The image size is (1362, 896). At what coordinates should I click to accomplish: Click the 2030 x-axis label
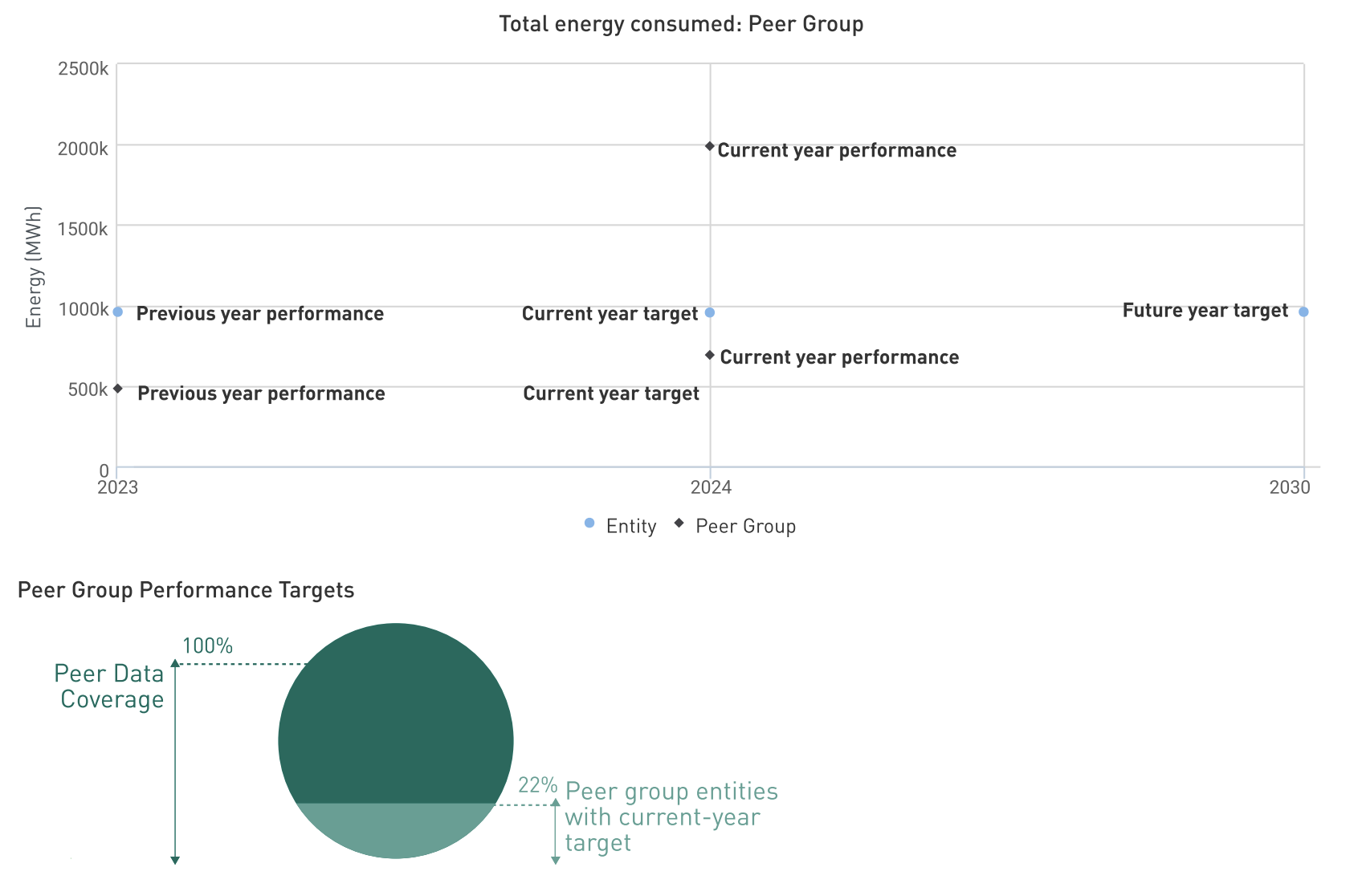coord(1290,487)
